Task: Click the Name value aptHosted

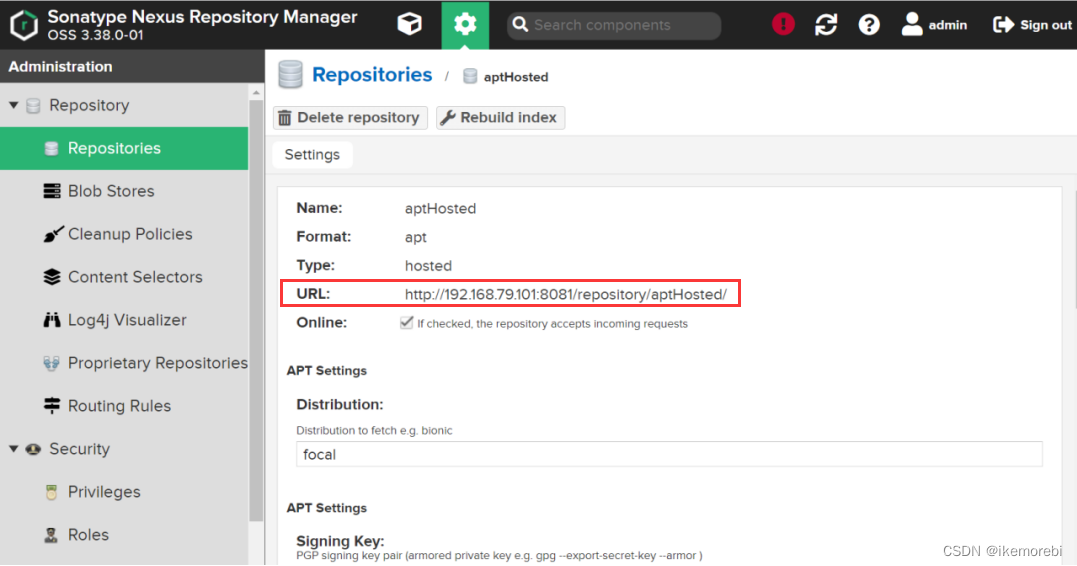Action: click(x=440, y=209)
